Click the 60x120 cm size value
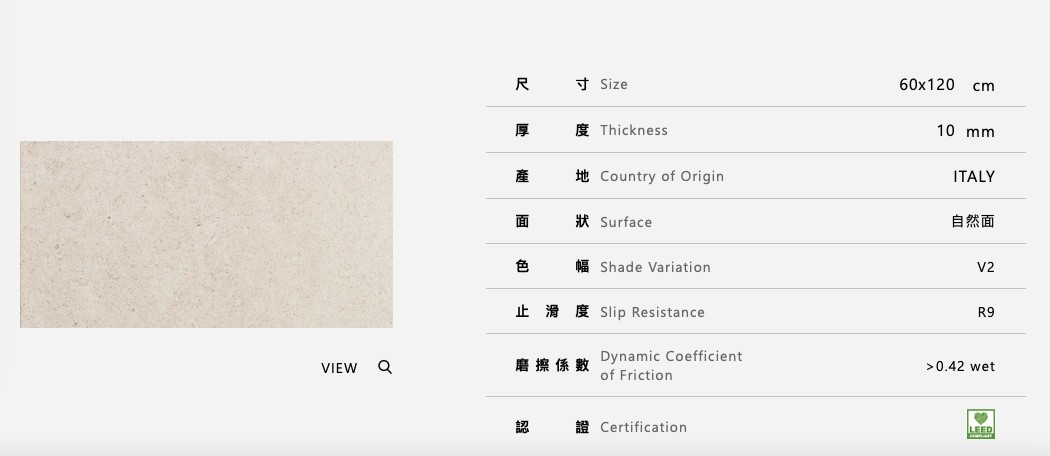 946,85
